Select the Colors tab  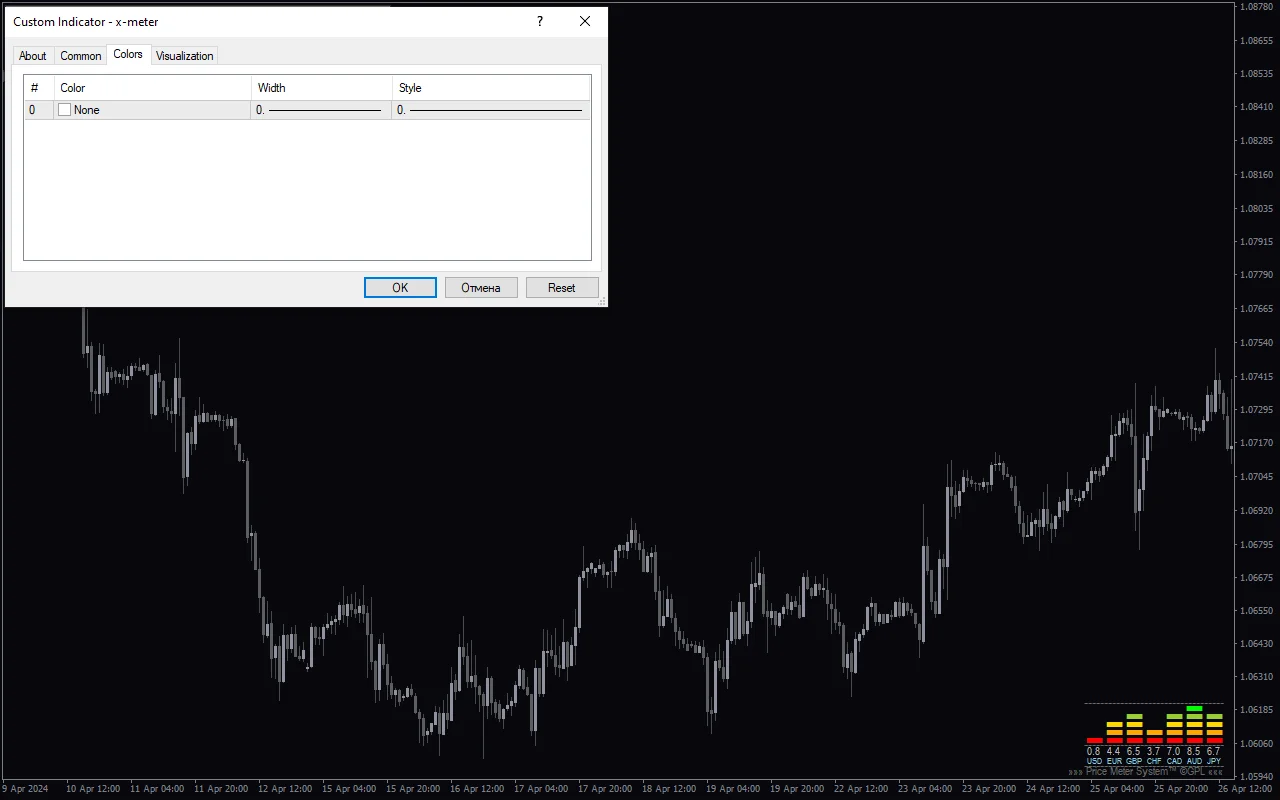(x=128, y=54)
